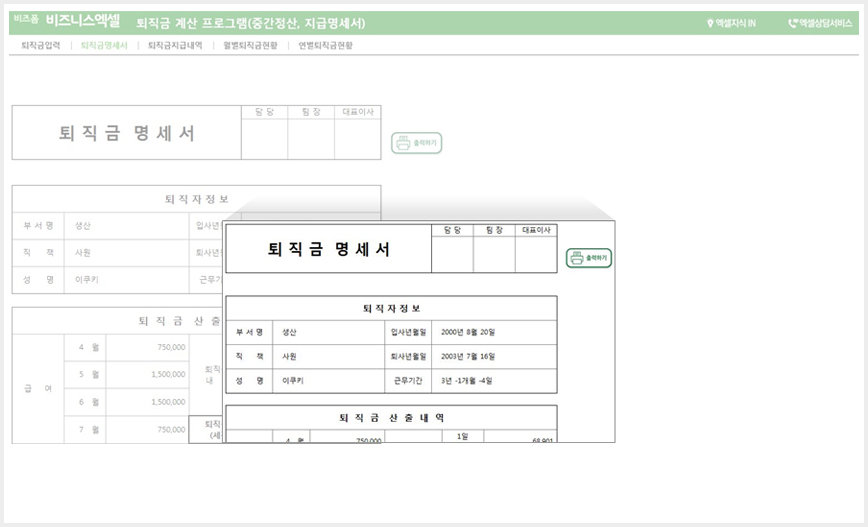Image resolution: width=868 pixels, height=527 pixels.
Task: Click the faded 팀장 header in background sheet
Action: 311,112
